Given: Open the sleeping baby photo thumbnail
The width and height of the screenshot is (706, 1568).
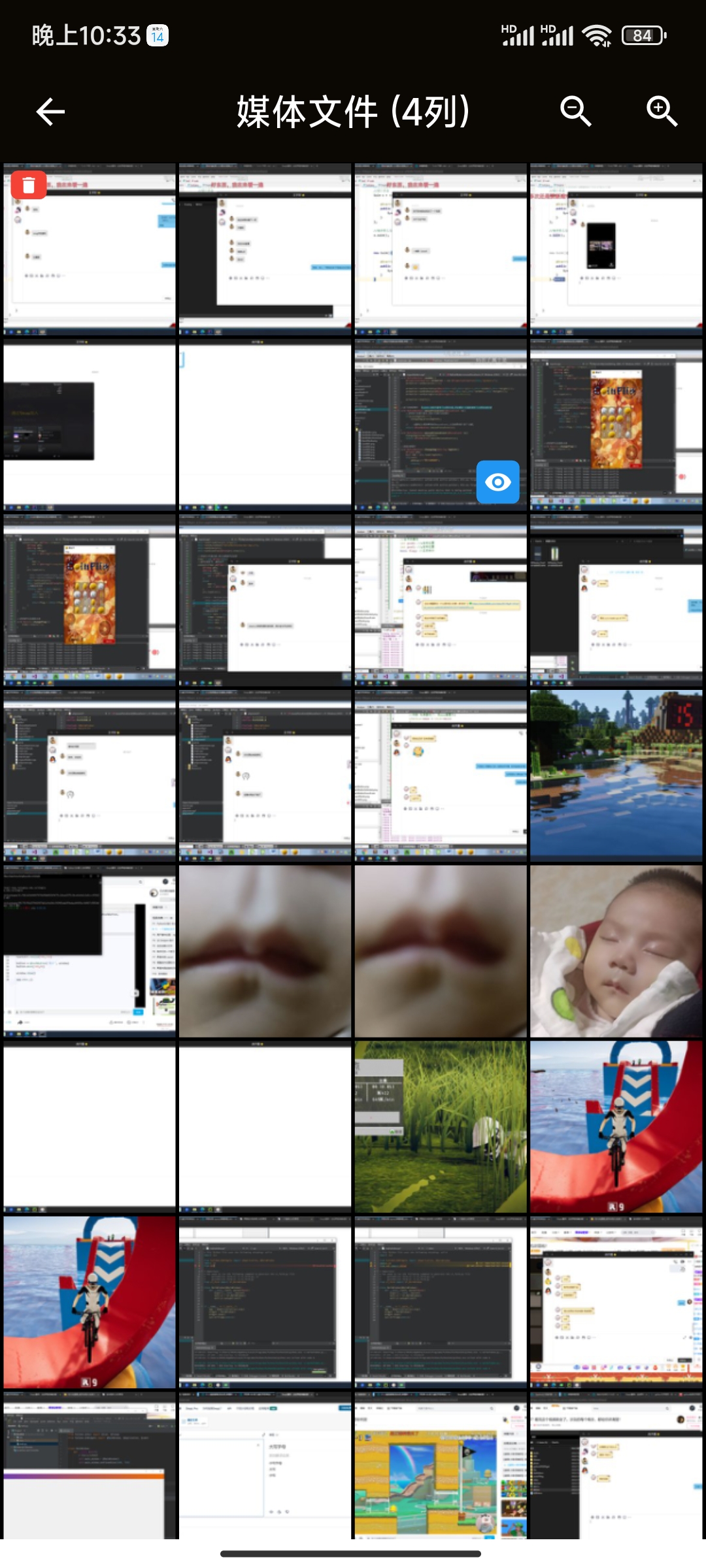Looking at the screenshot, I should [x=616, y=951].
